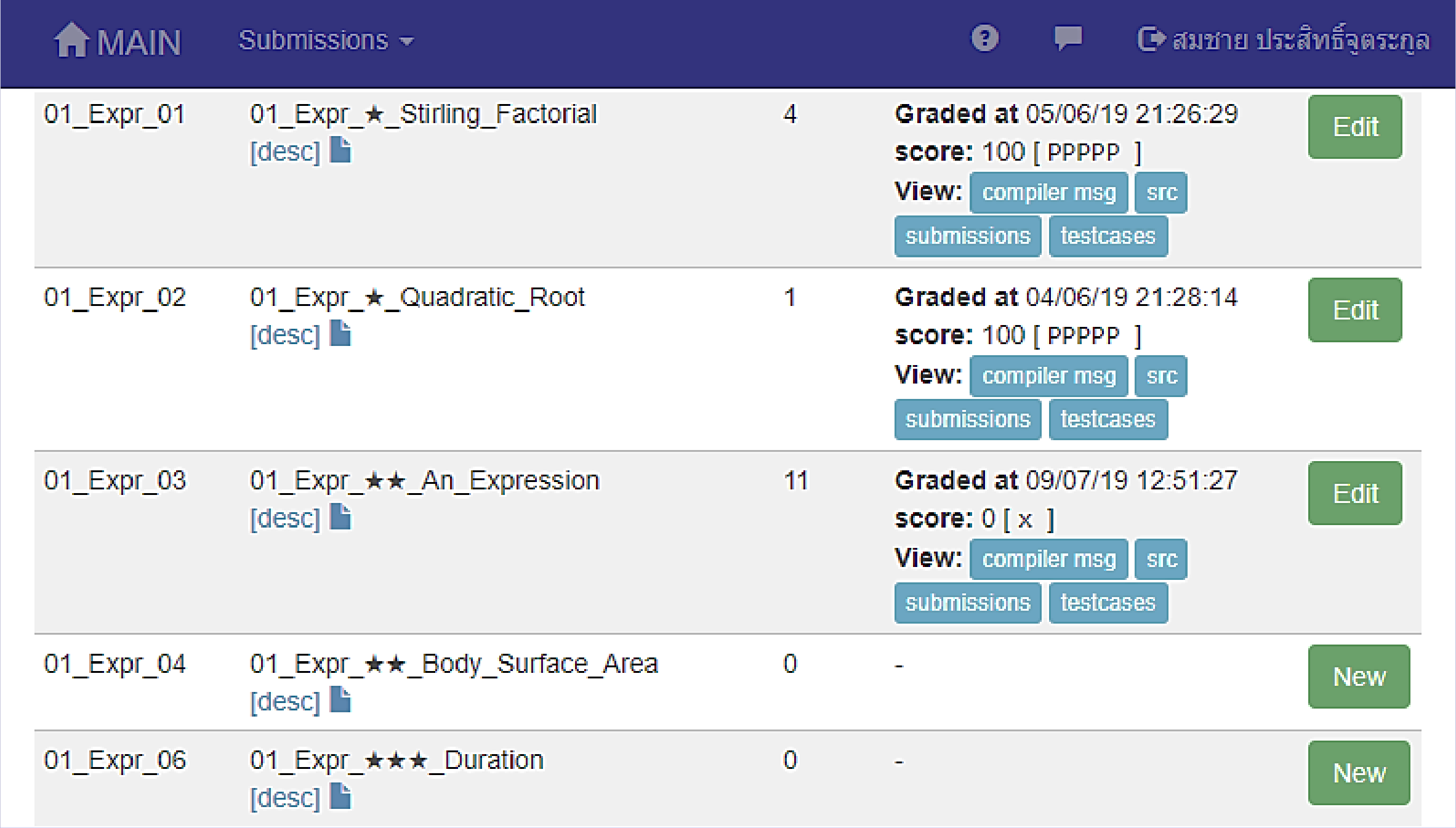The image size is (1456, 828).
Task: Create a New submission for 01_Expr_06
Action: 1359,773
